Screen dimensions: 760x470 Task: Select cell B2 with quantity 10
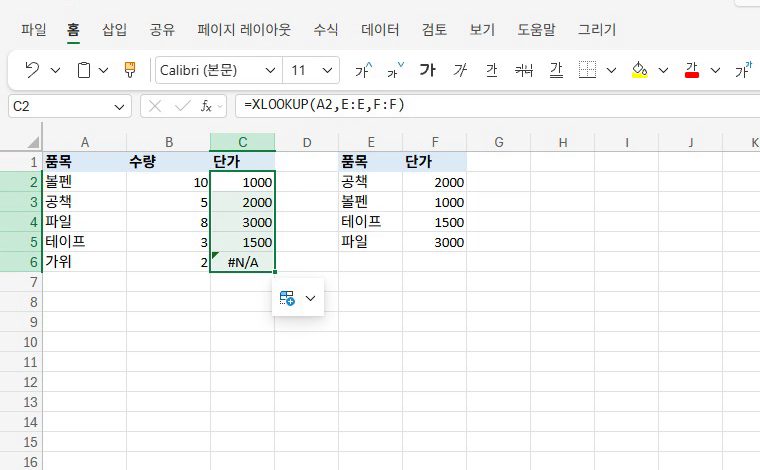pos(168,182)
